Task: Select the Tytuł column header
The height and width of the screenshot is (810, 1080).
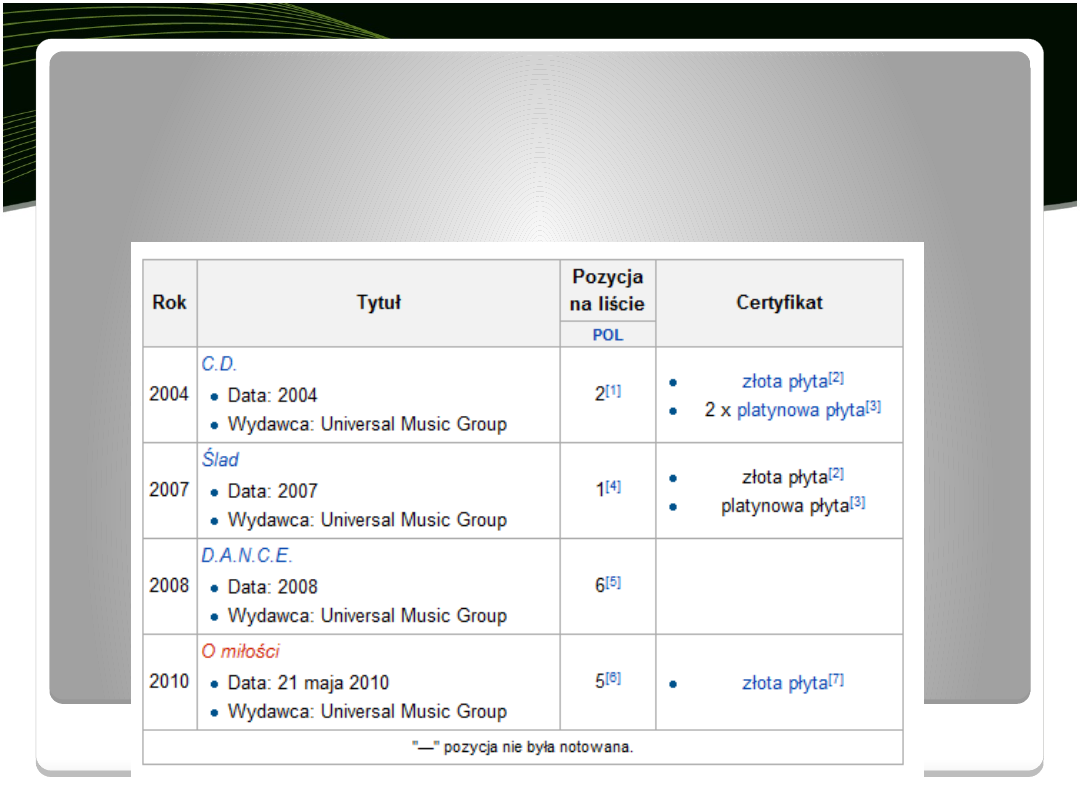Action: (378, 303)
